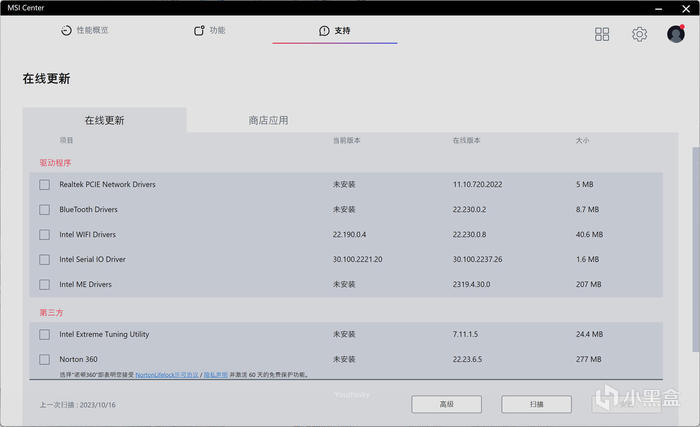Check Norton 360 checkbox
The image size is (700, 427).
[x=44, y=360]
